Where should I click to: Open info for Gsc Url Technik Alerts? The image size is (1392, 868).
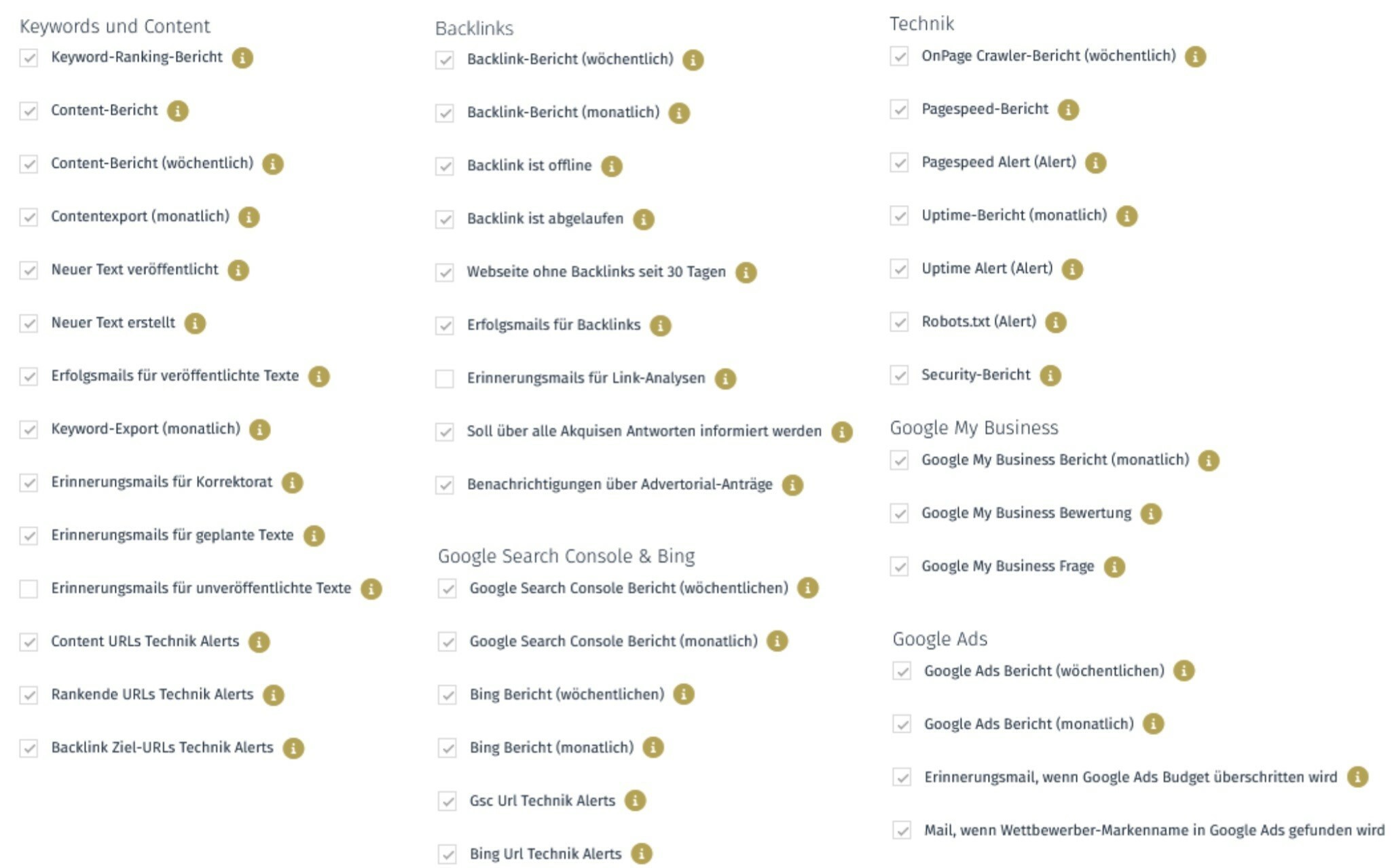[x=635, y=801]
